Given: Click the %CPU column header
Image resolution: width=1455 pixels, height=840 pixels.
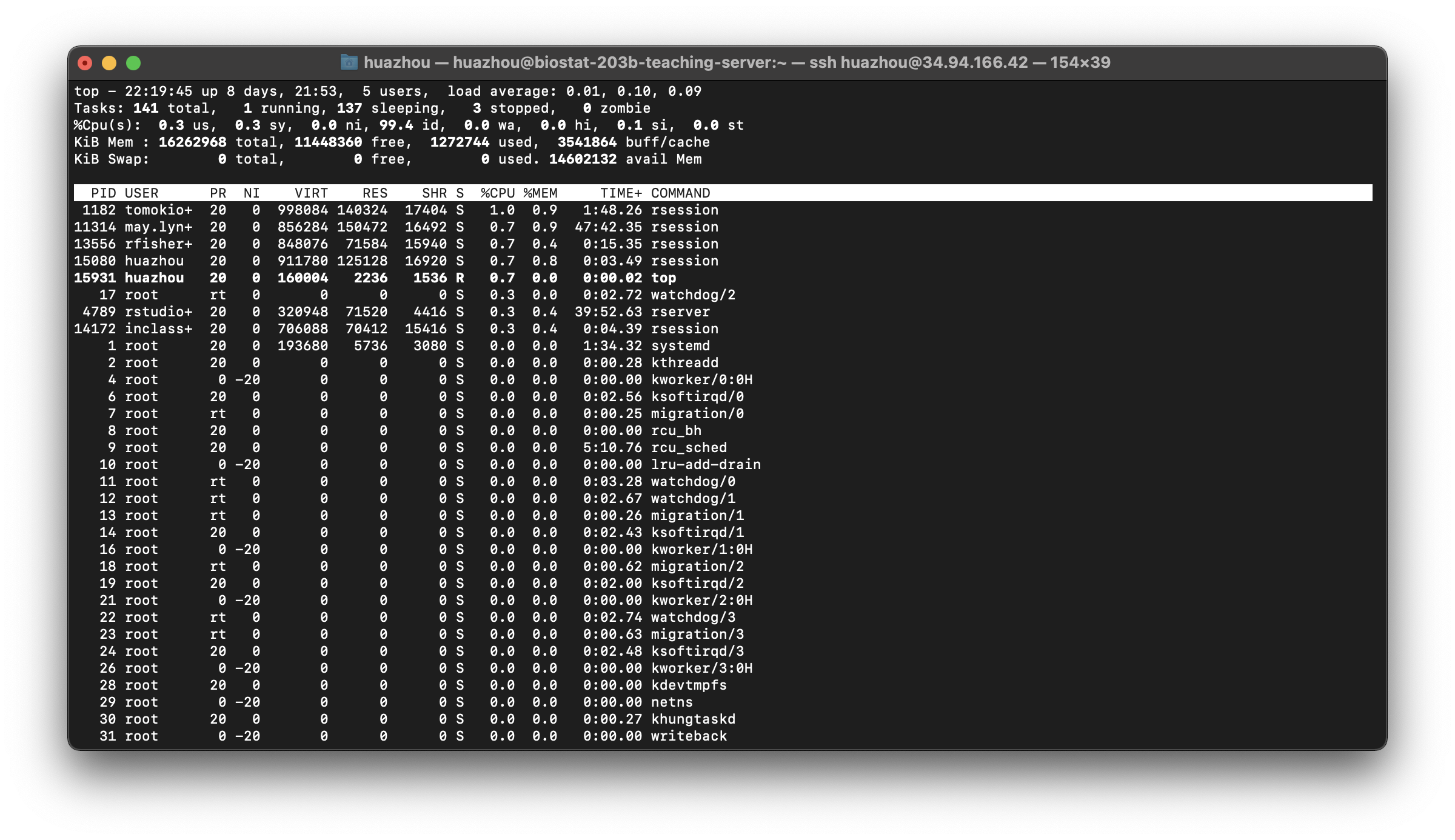Looking at the screenshot, I should [497, 193].
